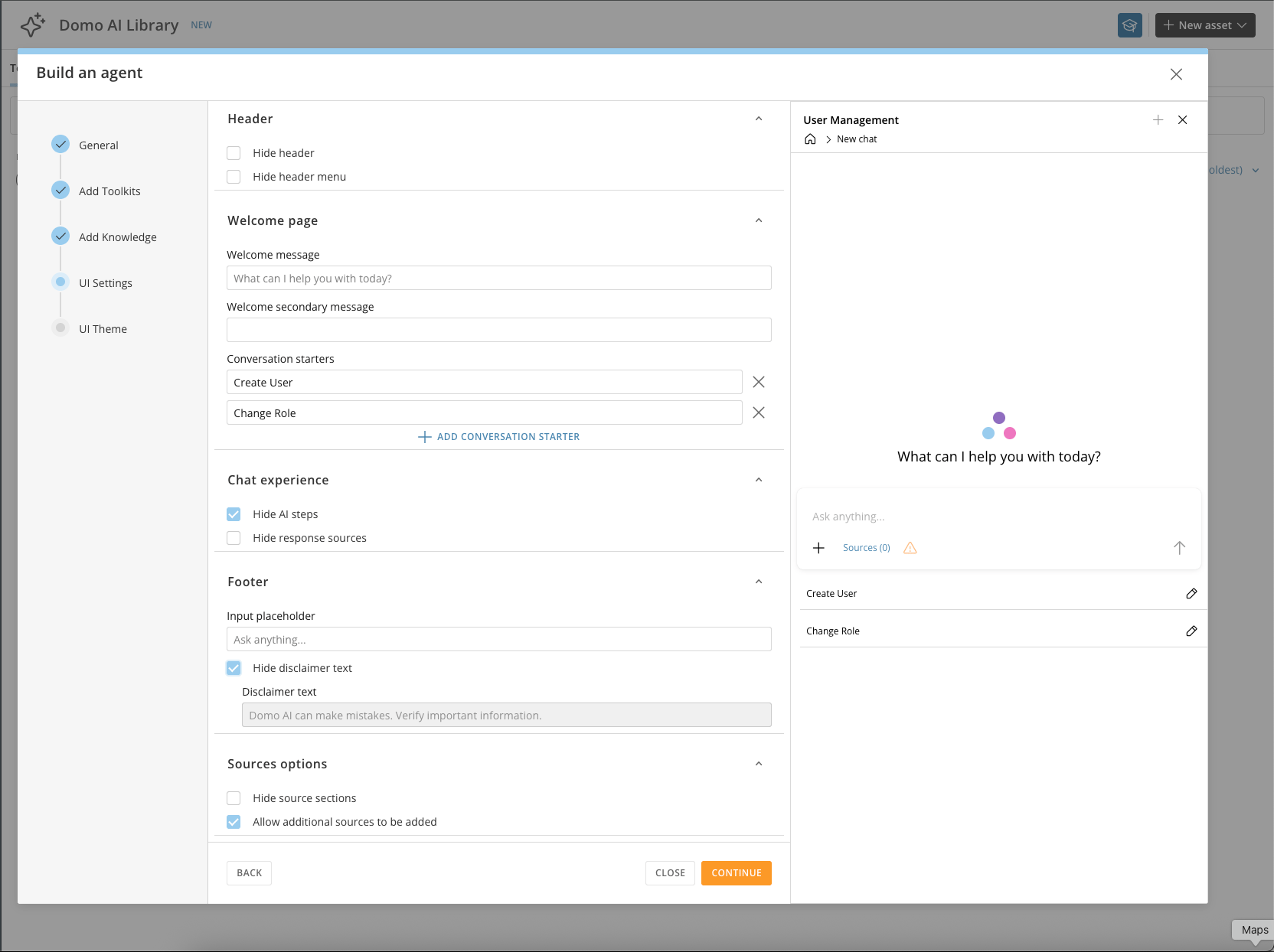
Task: Enable Hide header menu checkbox
Action: [x=234, y=177]
